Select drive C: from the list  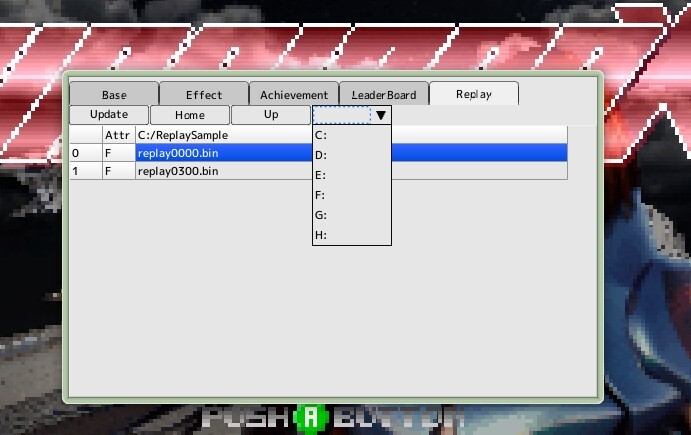tap(352, 135)
